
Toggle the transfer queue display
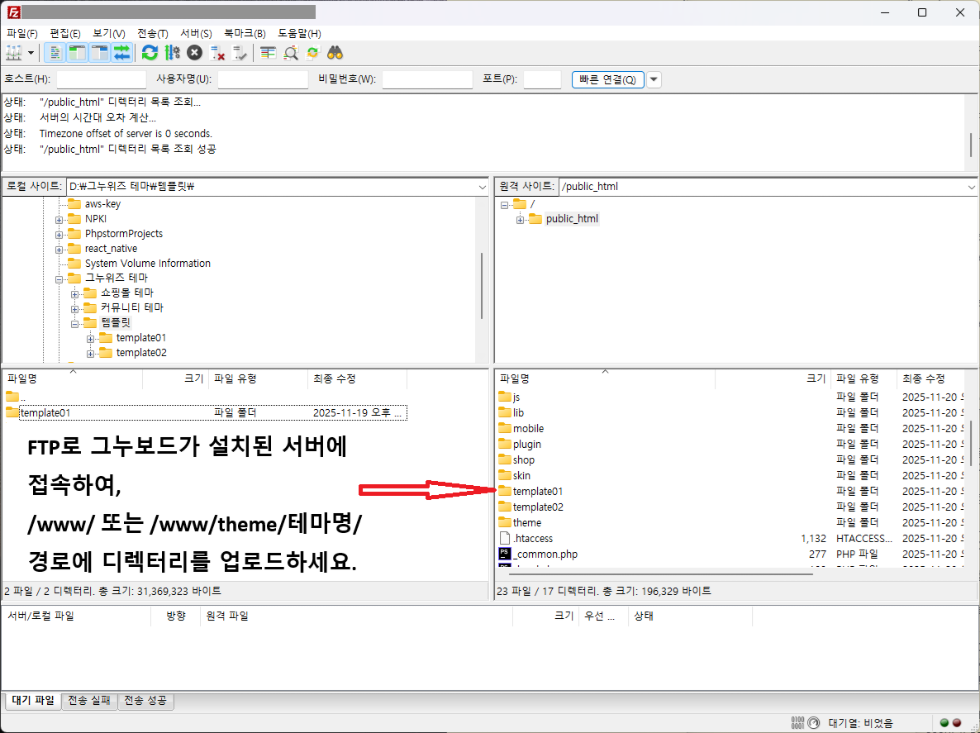pyautogui.click(x=121, y=52)
